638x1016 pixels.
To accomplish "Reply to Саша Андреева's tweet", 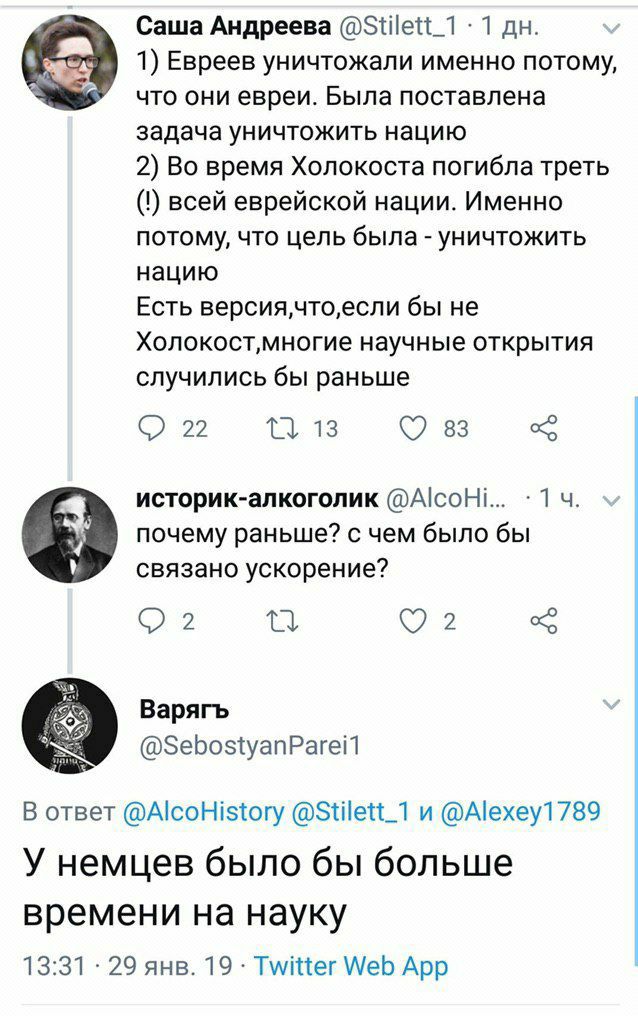I will 153,429.
